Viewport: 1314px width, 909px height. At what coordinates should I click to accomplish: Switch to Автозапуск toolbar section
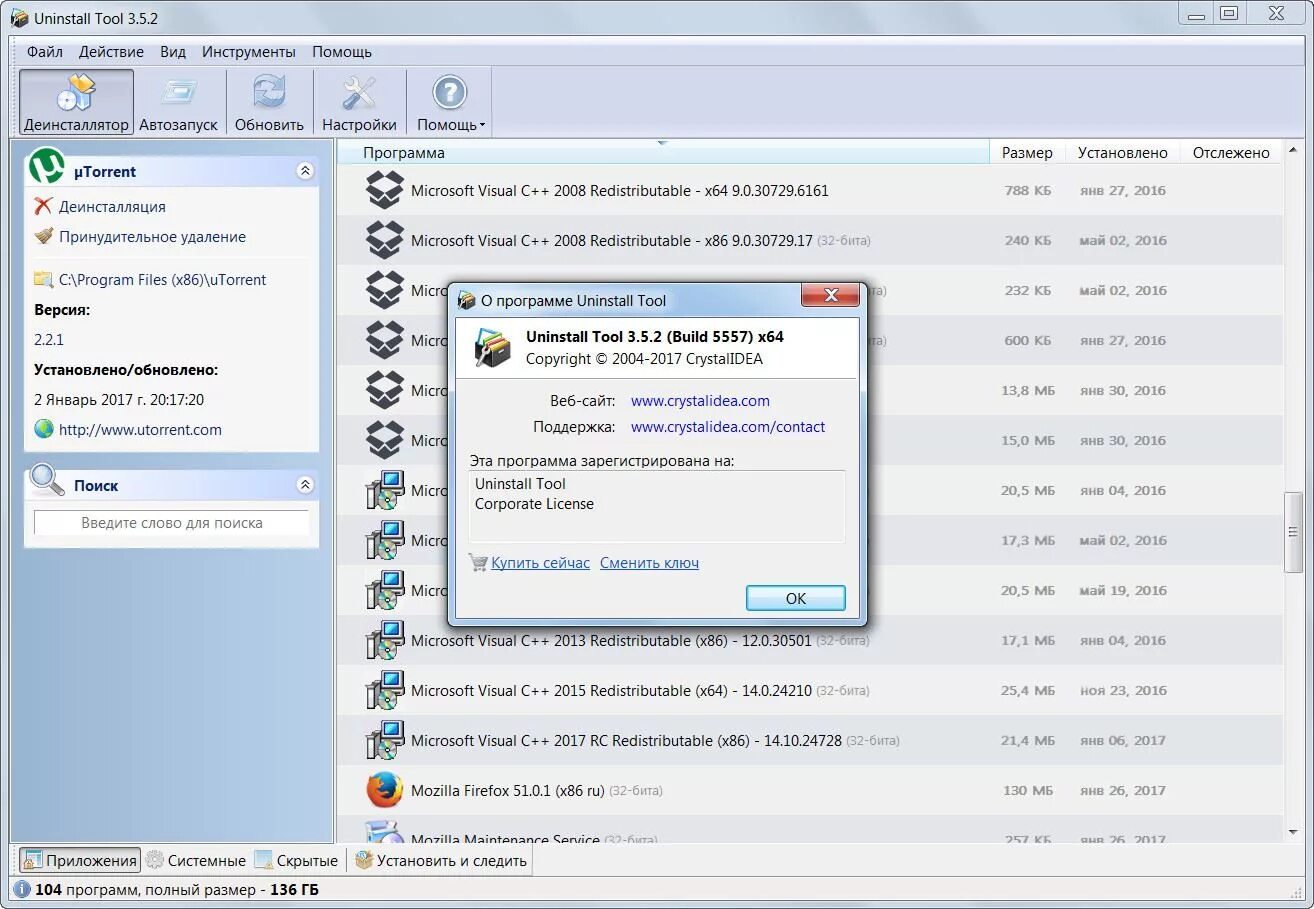tap(178, 102)
